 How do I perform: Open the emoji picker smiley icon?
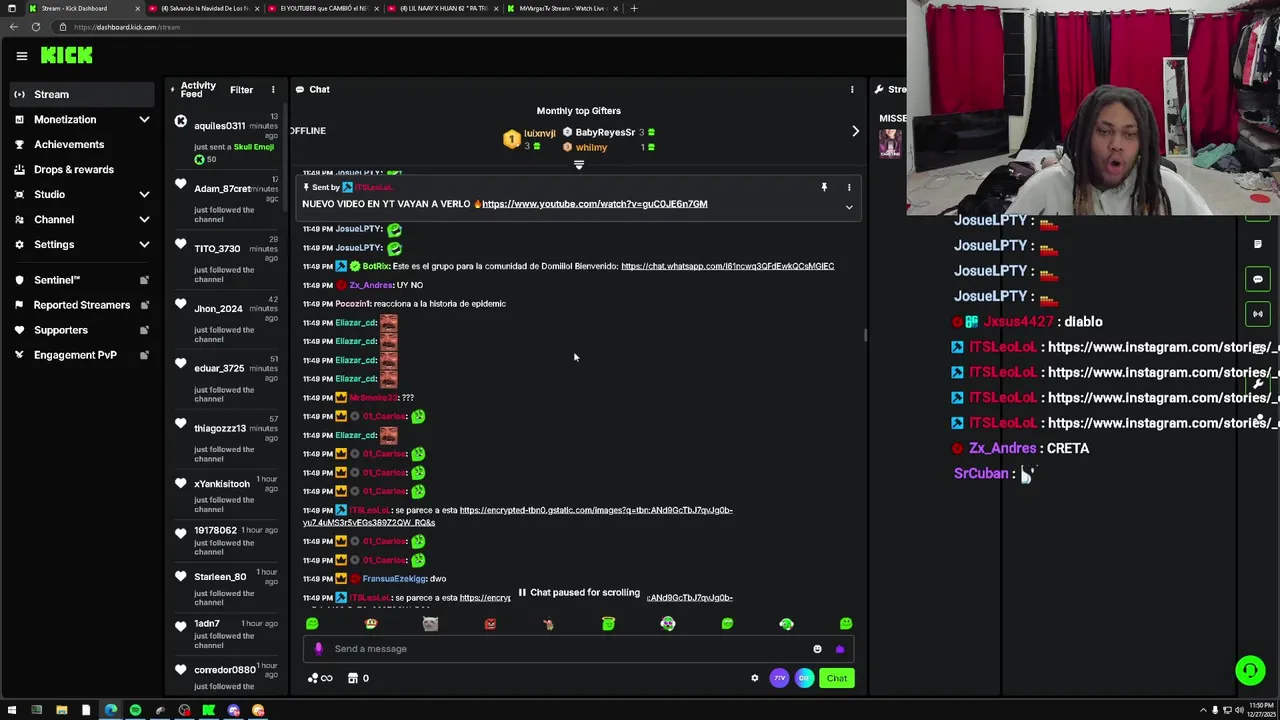817,649
